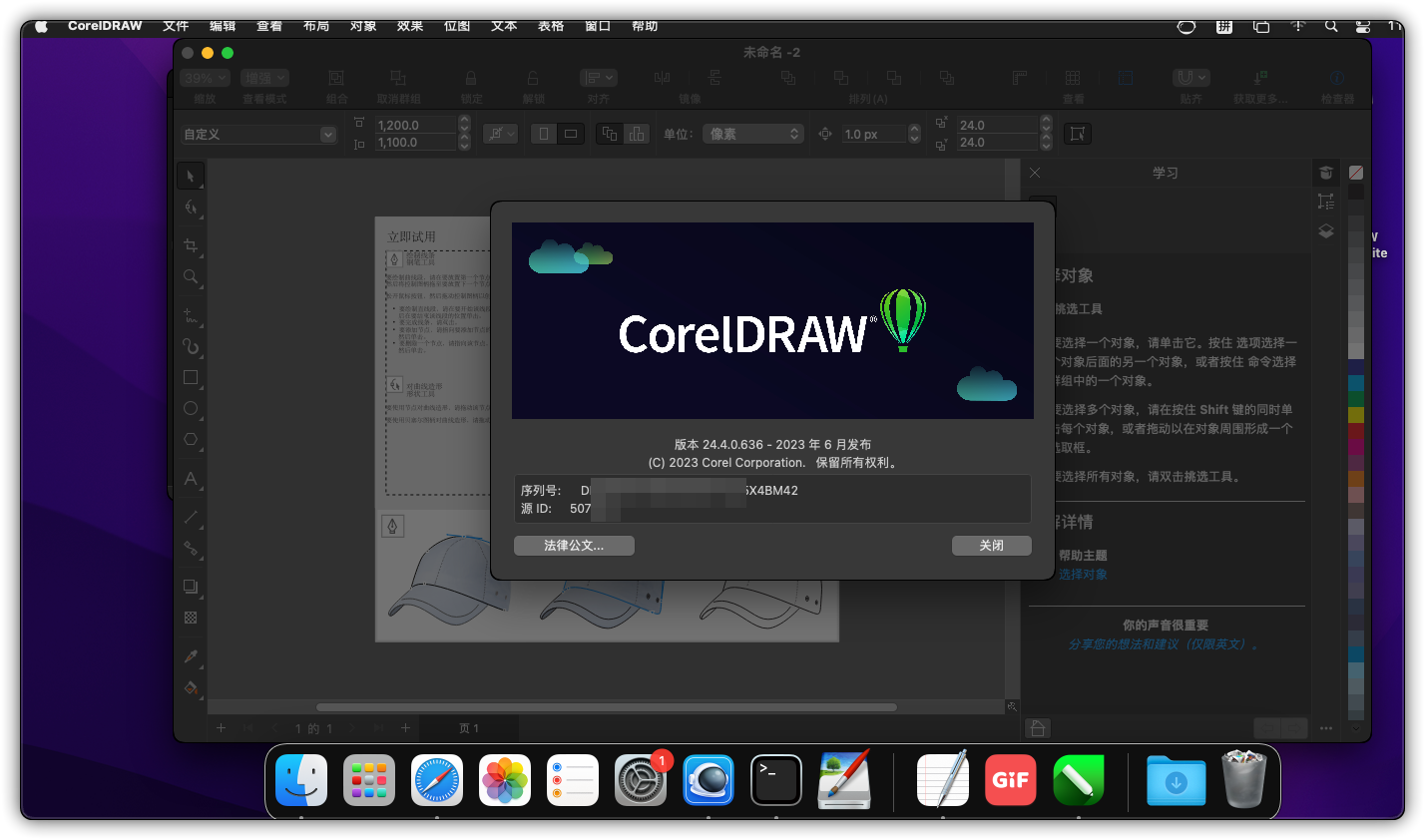
Task: Set page to portrait orientation
Action: (544, 134)
